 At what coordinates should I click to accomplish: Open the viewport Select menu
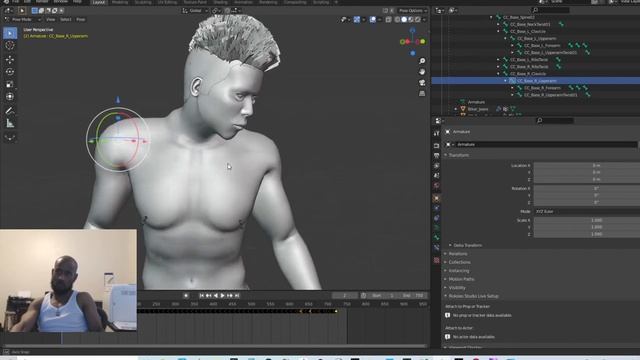[x=66, y=19]
